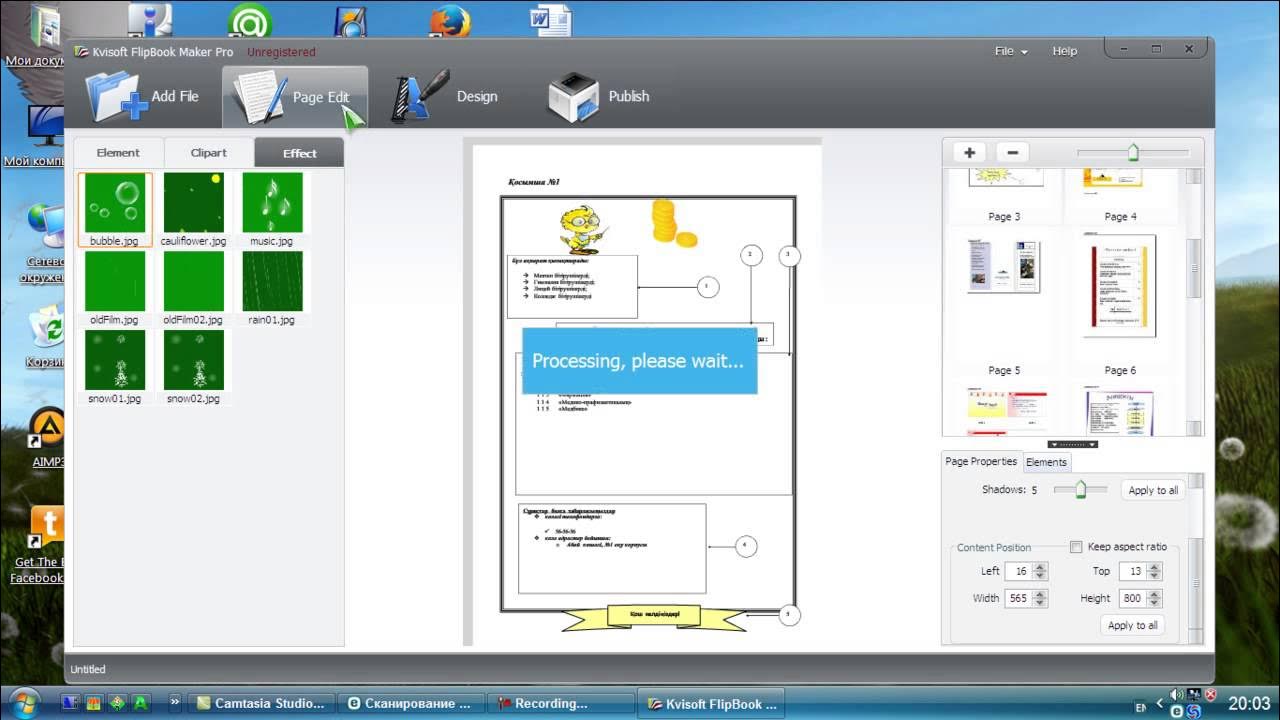Open the Word document on desktop
The height and width of the screenshot is (720, 1280).
point(551,20)
